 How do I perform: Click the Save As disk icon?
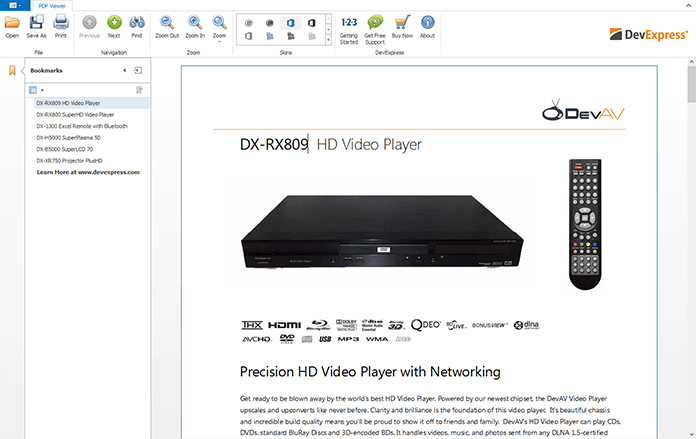pos(36,24)
